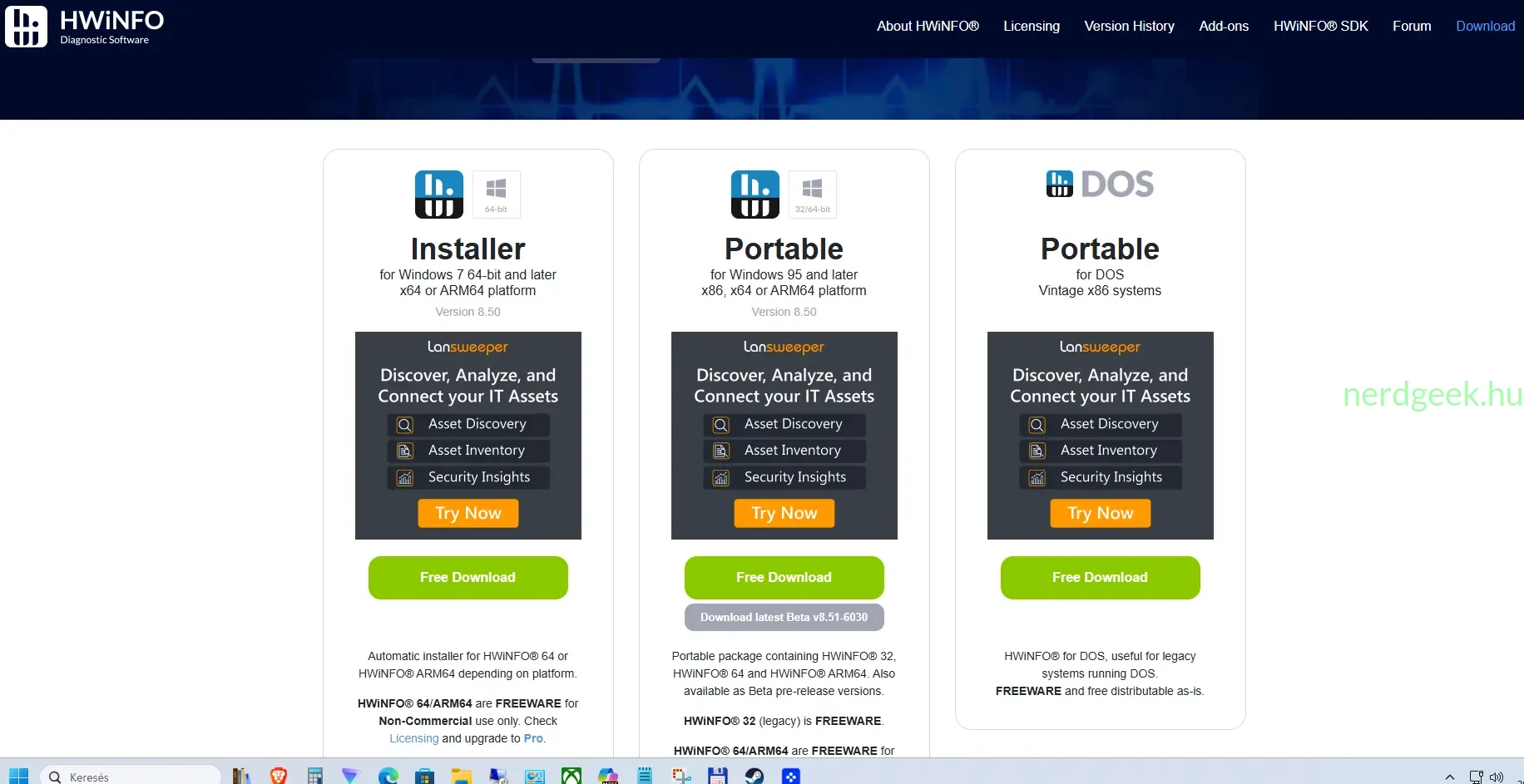Download latest Beta v8.51-6030
The image size is (1524, 784).
784,617
